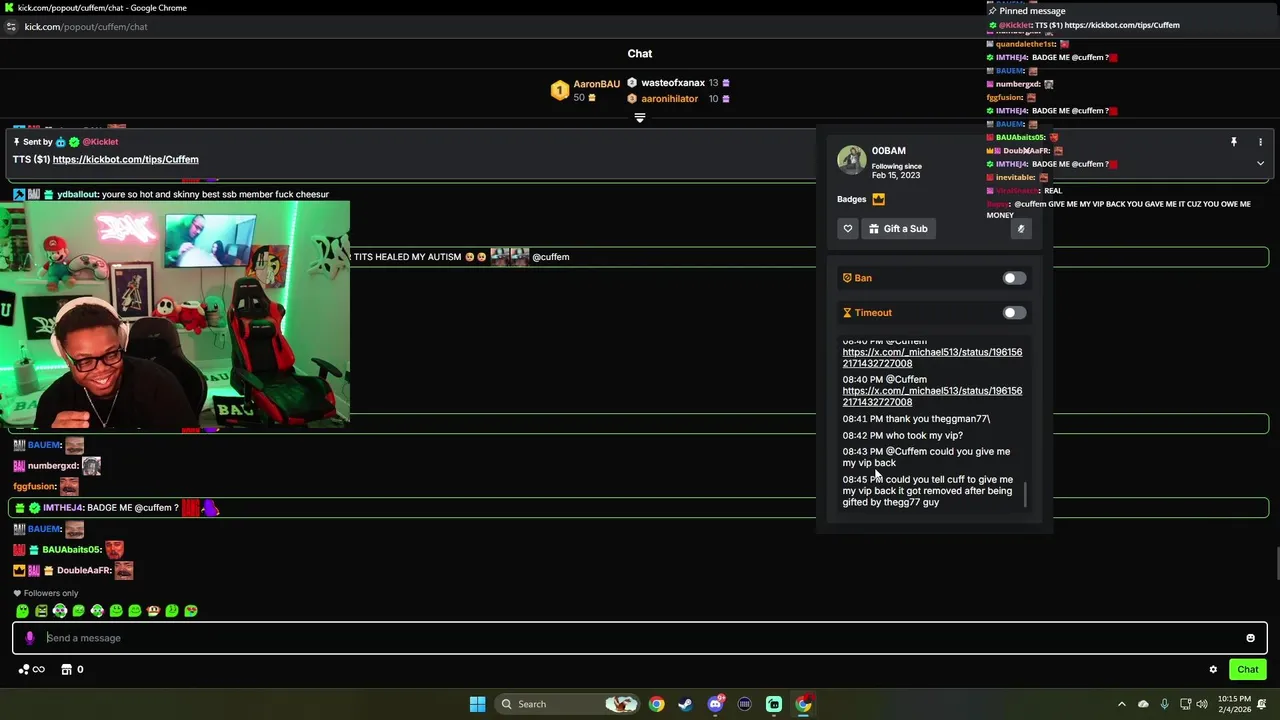This screenshot has width=1280, height=720.
Task: Open first michael513 x.com status link
Action: point(932,357)
